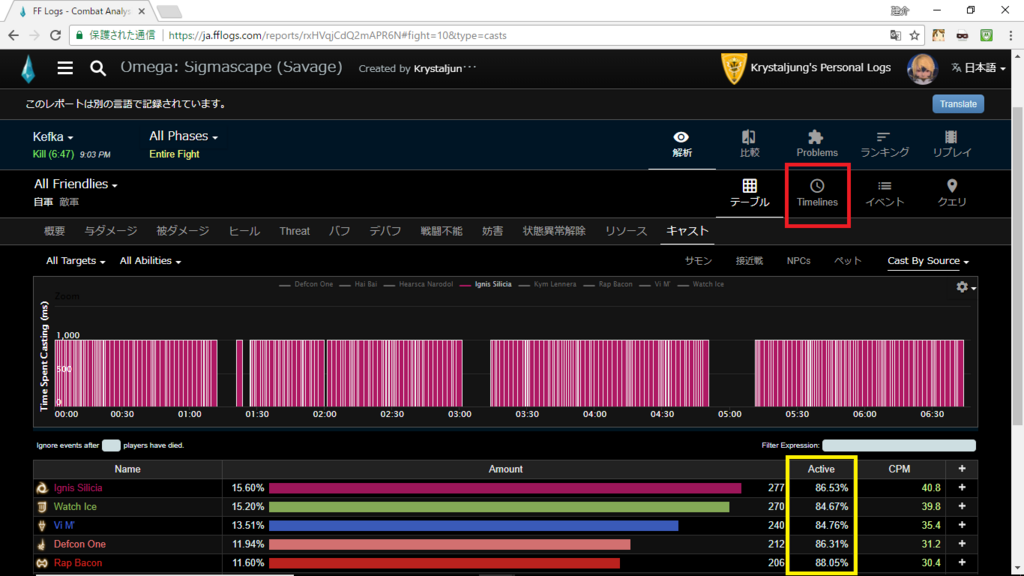
Task: Expand the Ignis Silicia row plus
Action: (x=961, y=488)
